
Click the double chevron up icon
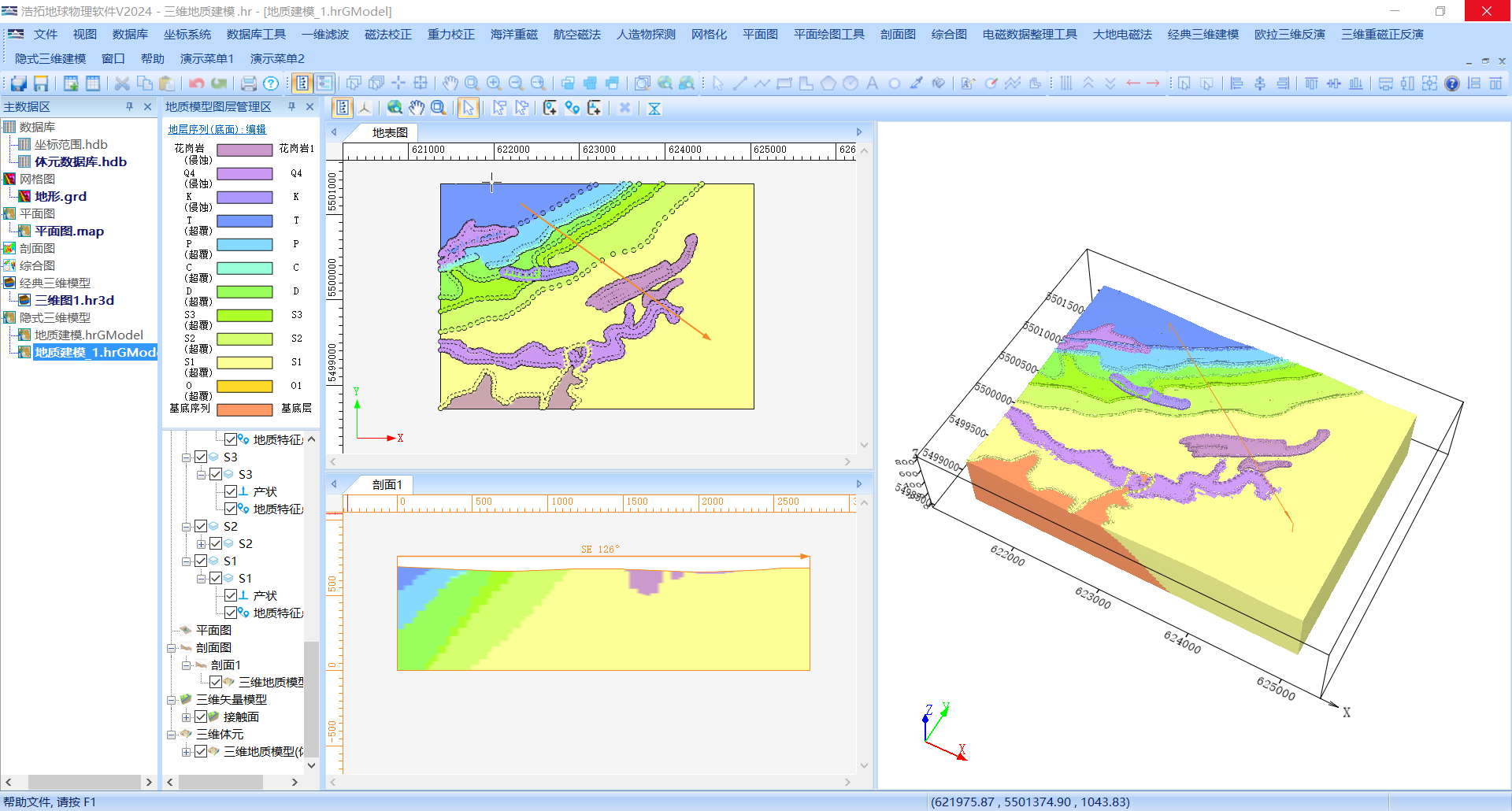1088,83
